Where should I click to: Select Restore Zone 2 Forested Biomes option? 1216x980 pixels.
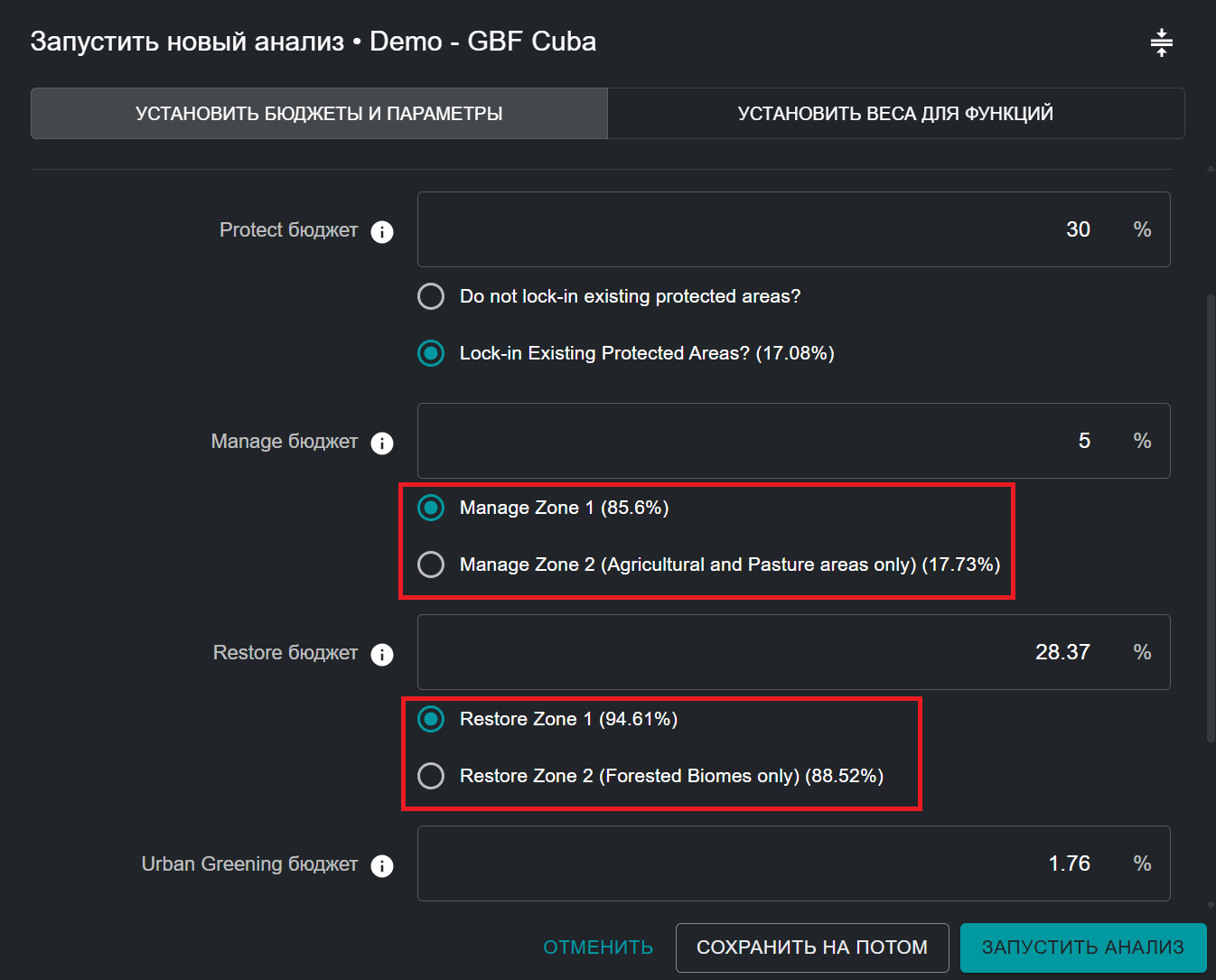click(x=431, y=776)
